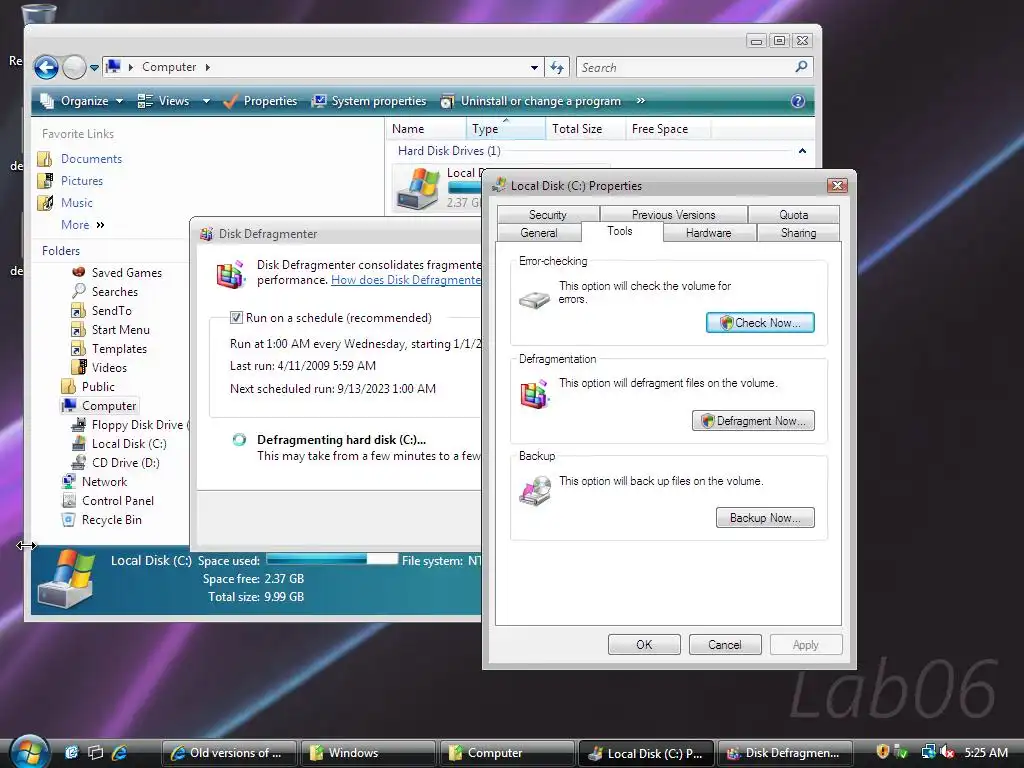Screen dimensions: 1024x768
Task: Select Start Menu in folder tree
Action: (x=120, y=330)
